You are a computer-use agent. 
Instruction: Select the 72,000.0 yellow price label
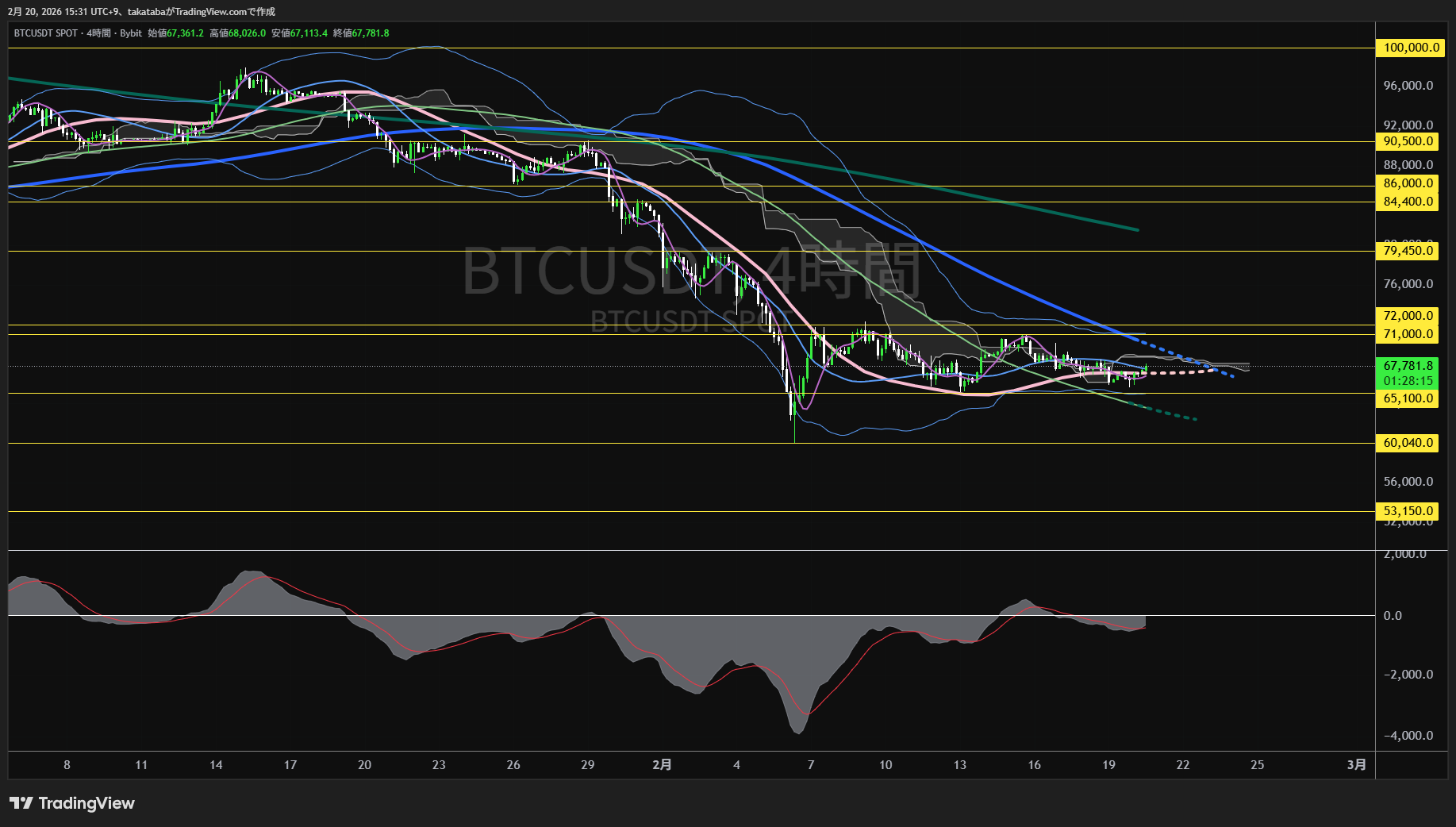tap(1408, 316)
